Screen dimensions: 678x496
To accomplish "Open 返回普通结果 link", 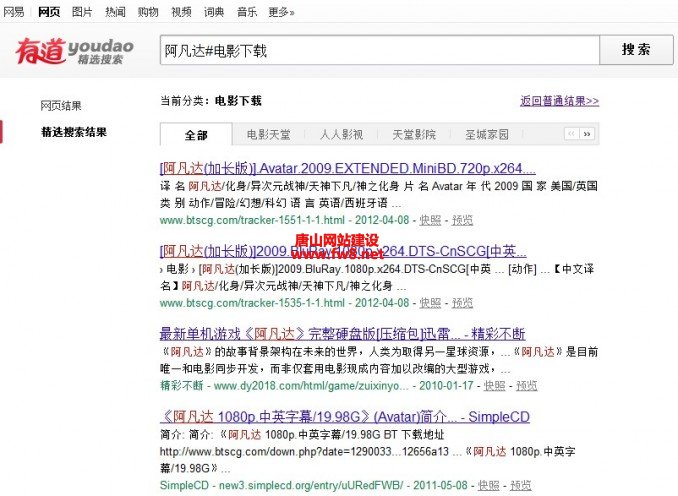I will (x=560, y=101).
